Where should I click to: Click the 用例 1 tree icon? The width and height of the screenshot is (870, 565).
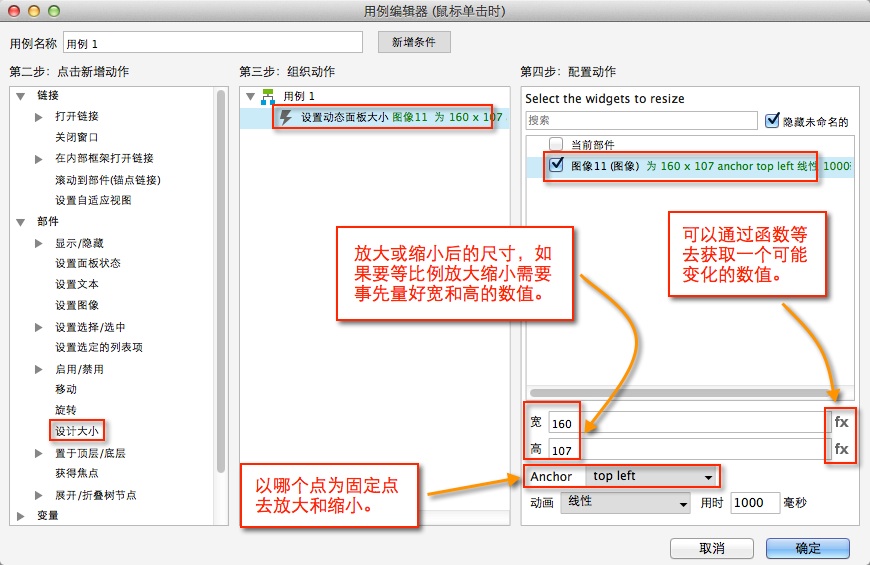click(x=268, y=96)
